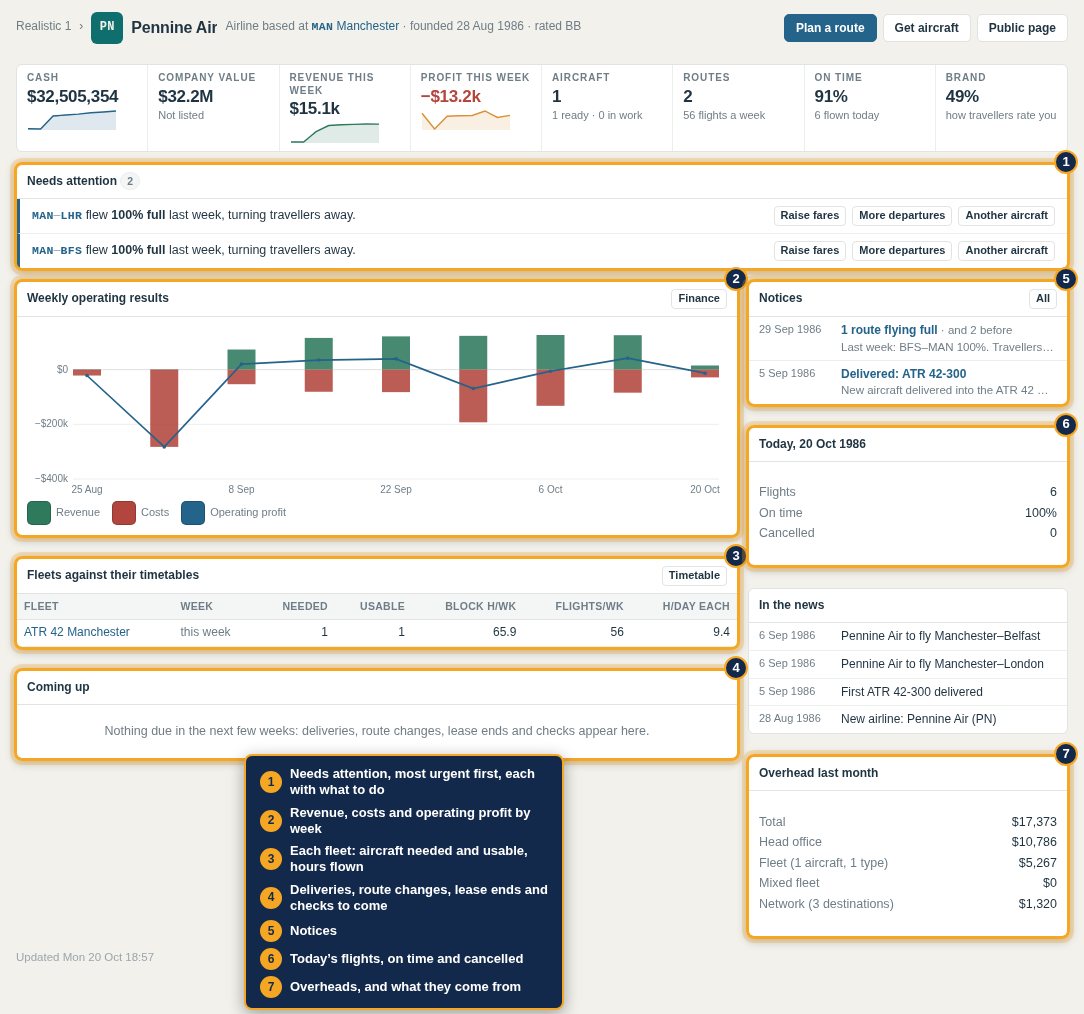Image resolution: width=1084 pixels, height=1014 pixels.
Task: Add more departures for MAN–BFS
Action: click(901, 250)
